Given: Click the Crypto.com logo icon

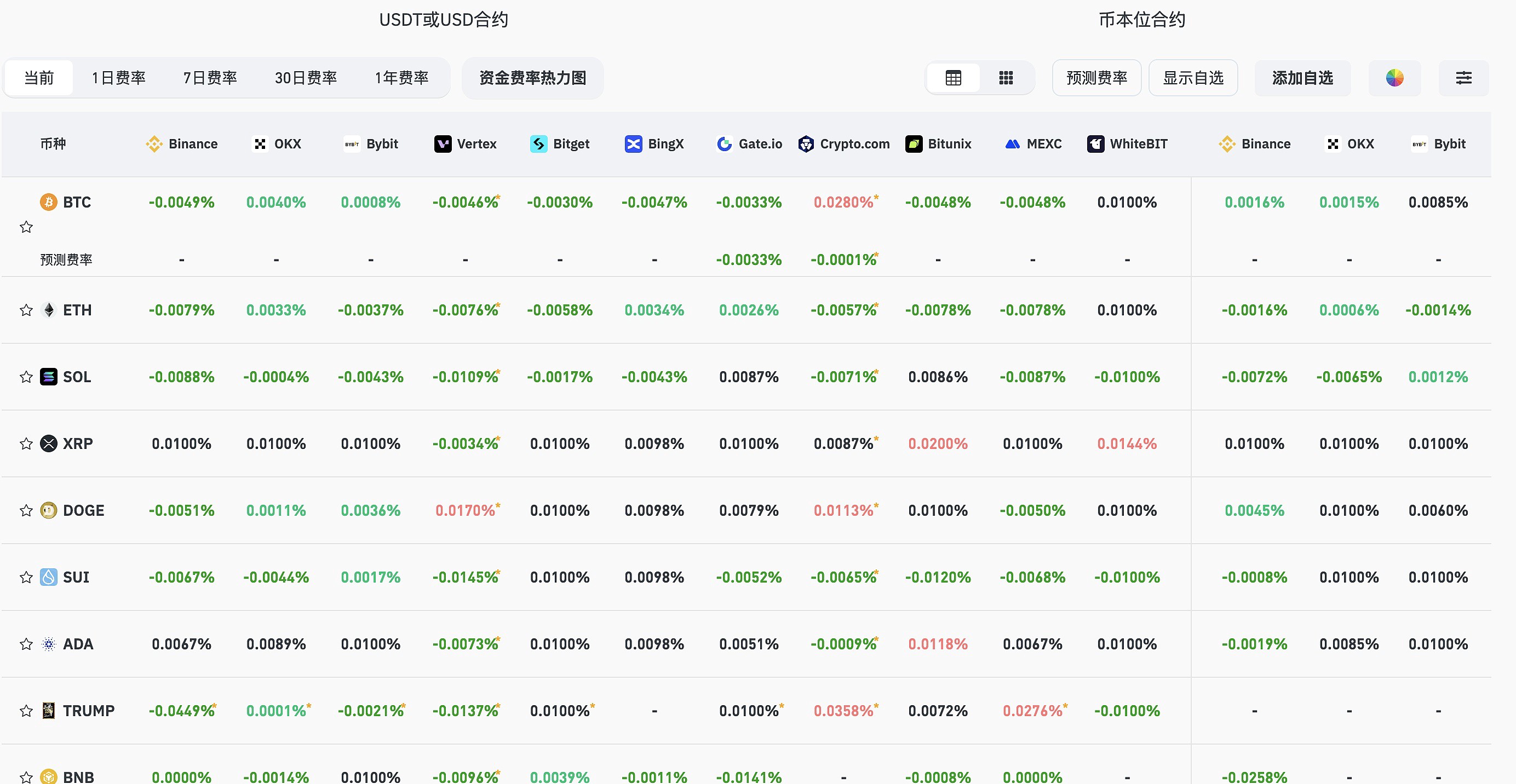Looking at the screenshot, I should point(806,143).
